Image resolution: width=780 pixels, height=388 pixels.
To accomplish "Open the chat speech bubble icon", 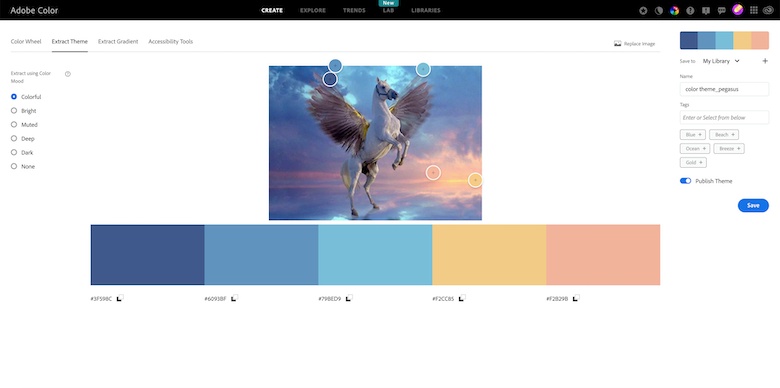I will point(722,10).
